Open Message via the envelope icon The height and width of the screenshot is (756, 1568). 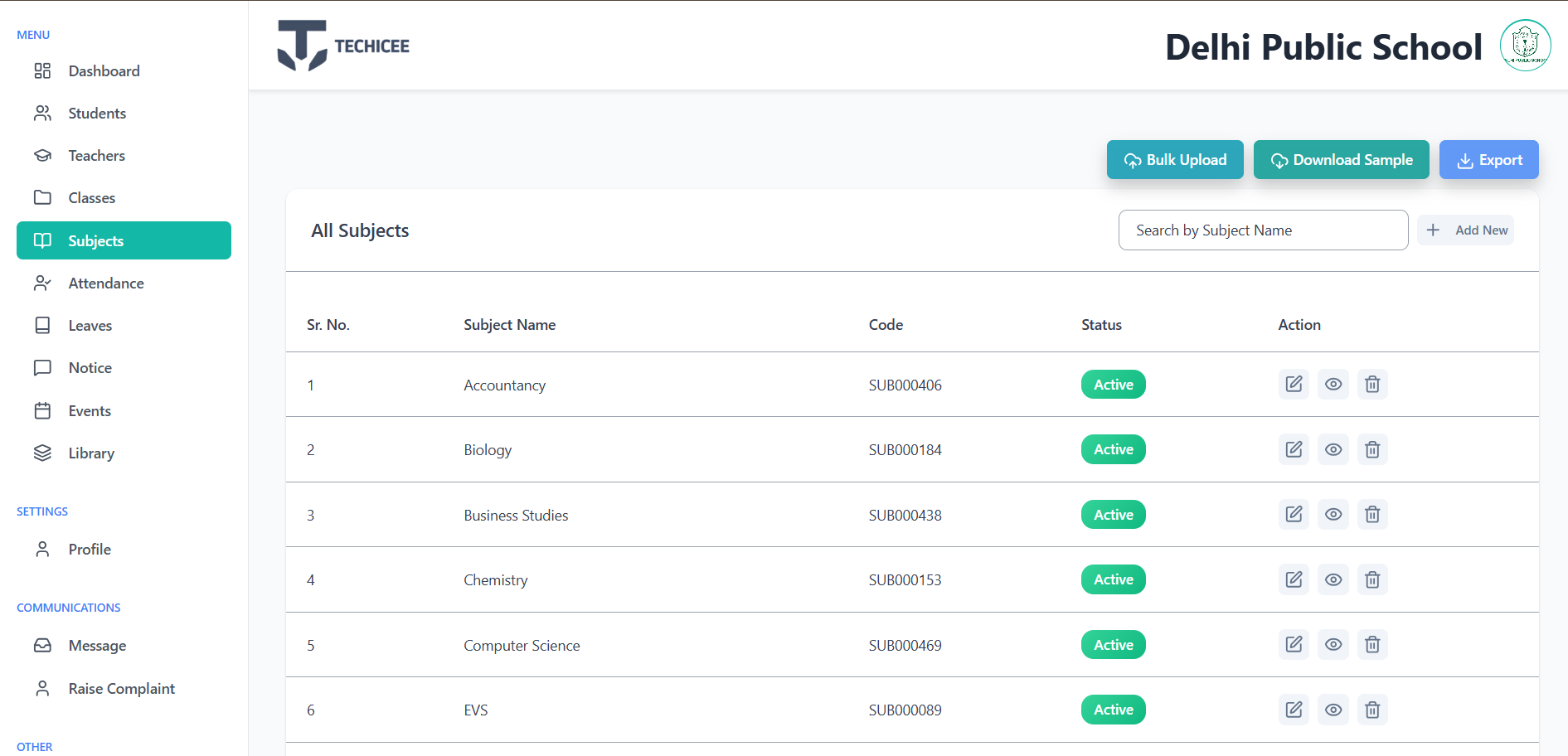[x=42, y=645]
